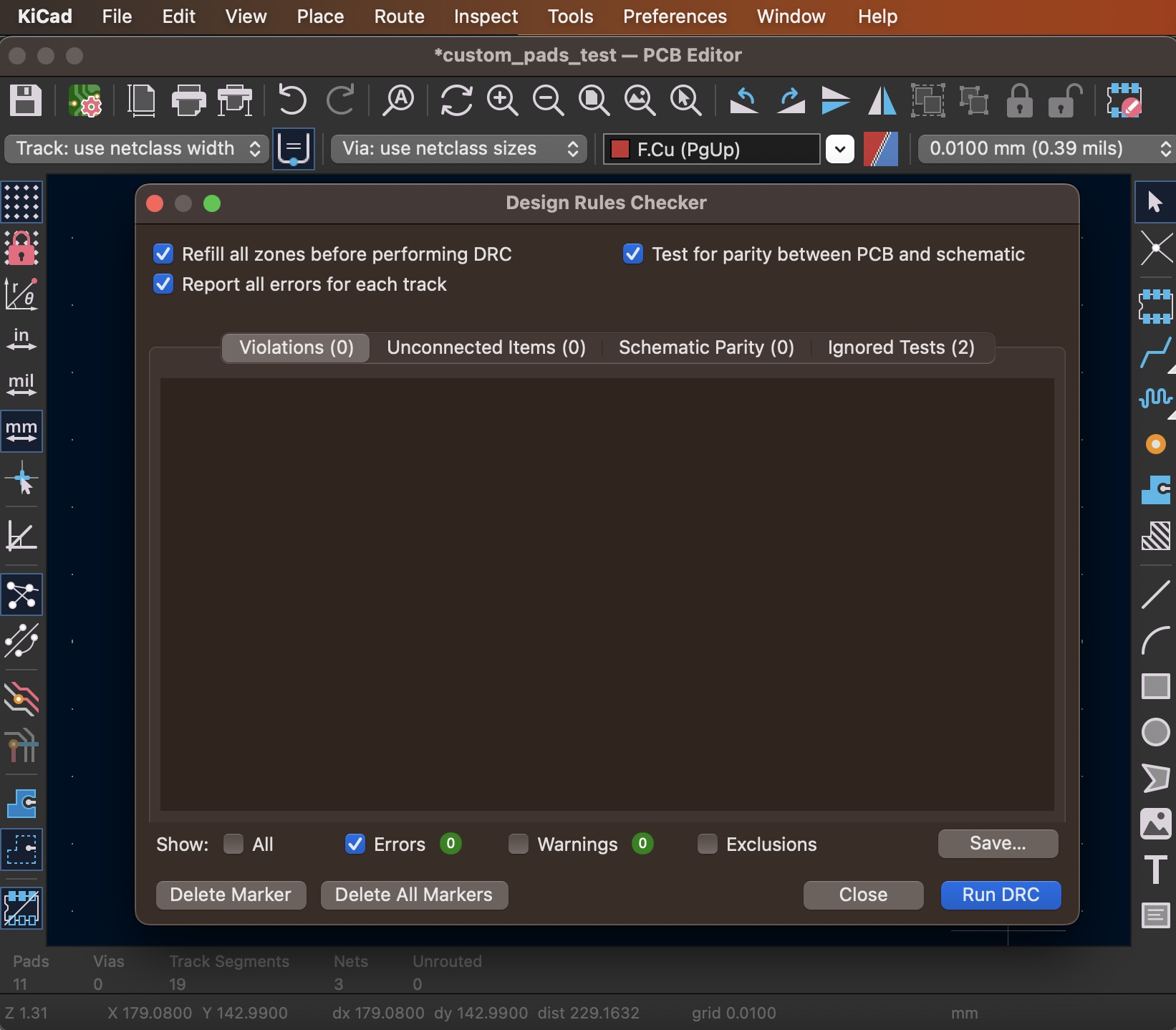Open Via netclass sizes dropdown
Viewport: 1176px width, 1030px height.
click(x=459, y=149)
